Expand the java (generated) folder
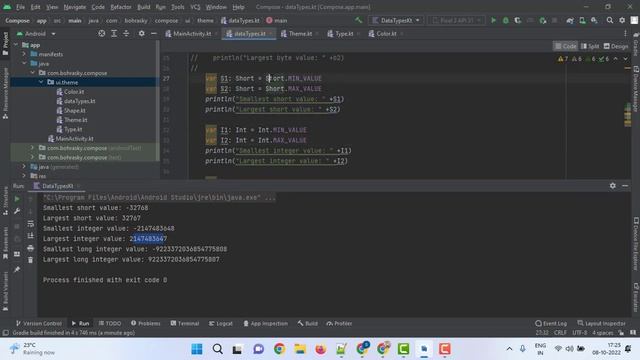The width and height of the screenshot is (640, 360). click(x=24, y=167)
